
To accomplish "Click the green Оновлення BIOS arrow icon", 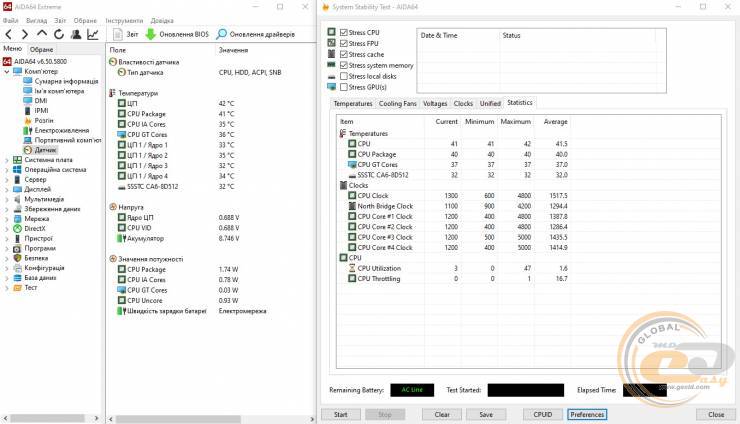I will tap(151, 34).
